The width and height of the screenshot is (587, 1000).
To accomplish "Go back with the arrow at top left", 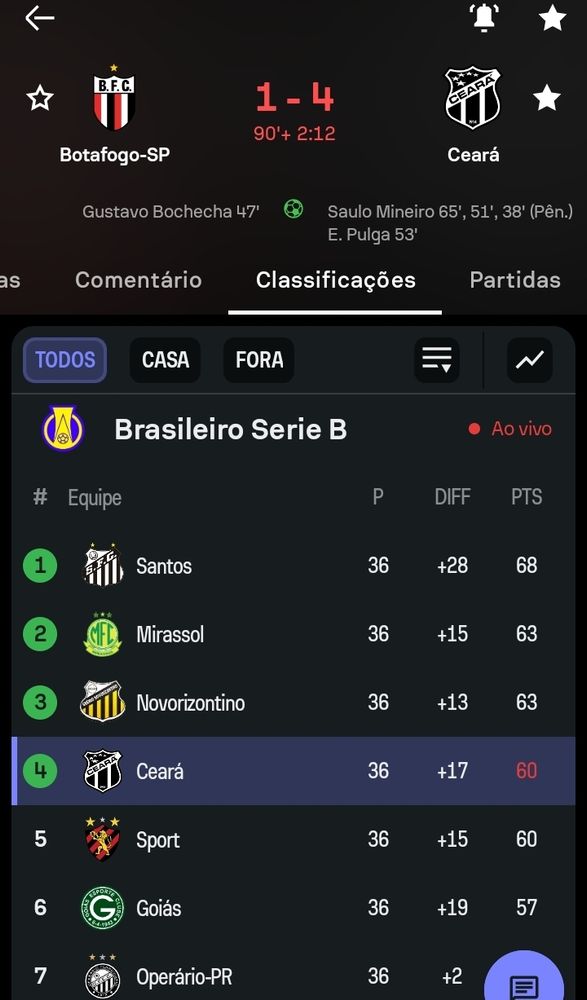I will (x=40, y=18).
